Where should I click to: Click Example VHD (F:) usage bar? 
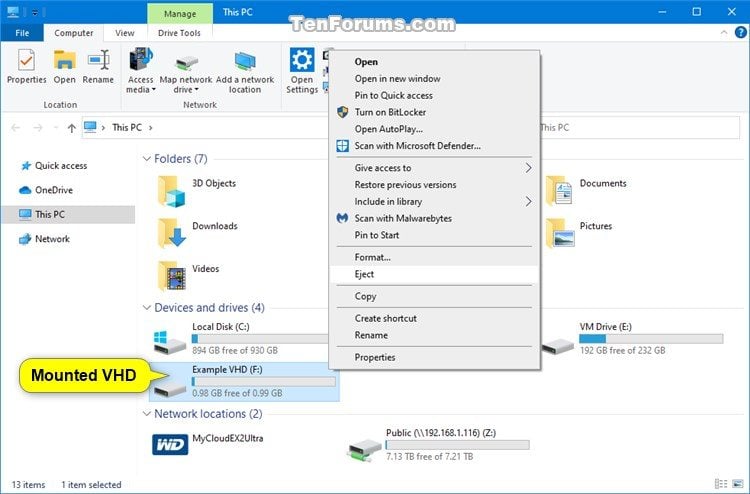[264, 382]
